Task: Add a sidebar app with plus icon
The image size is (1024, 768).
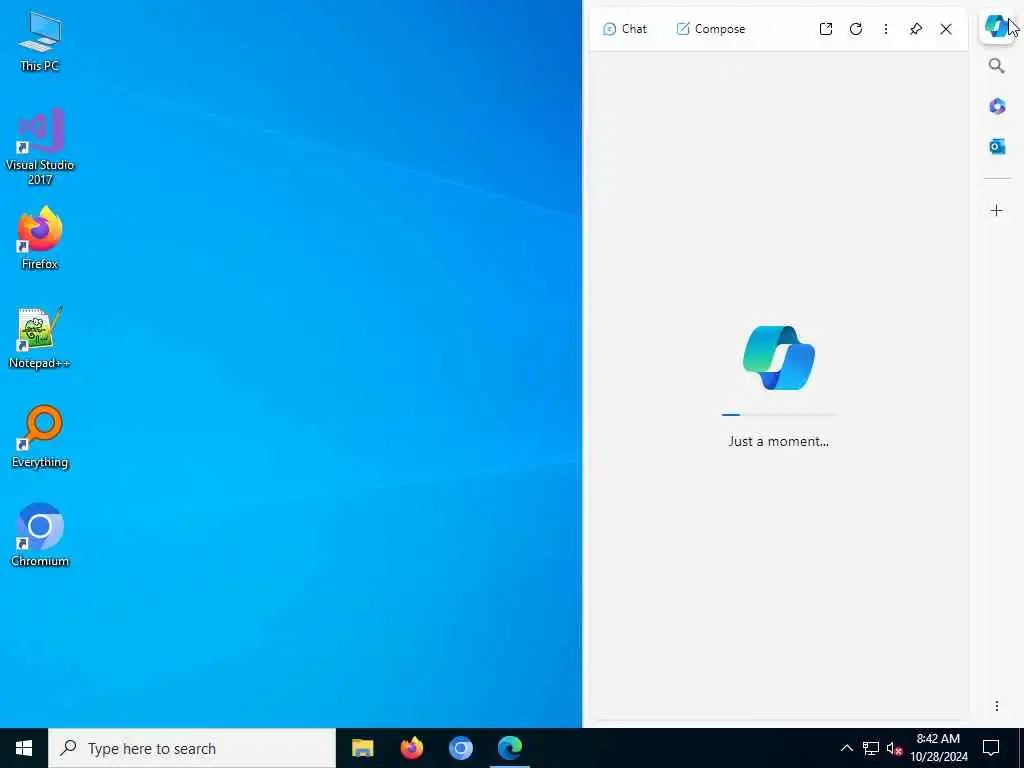Action: 997,210
